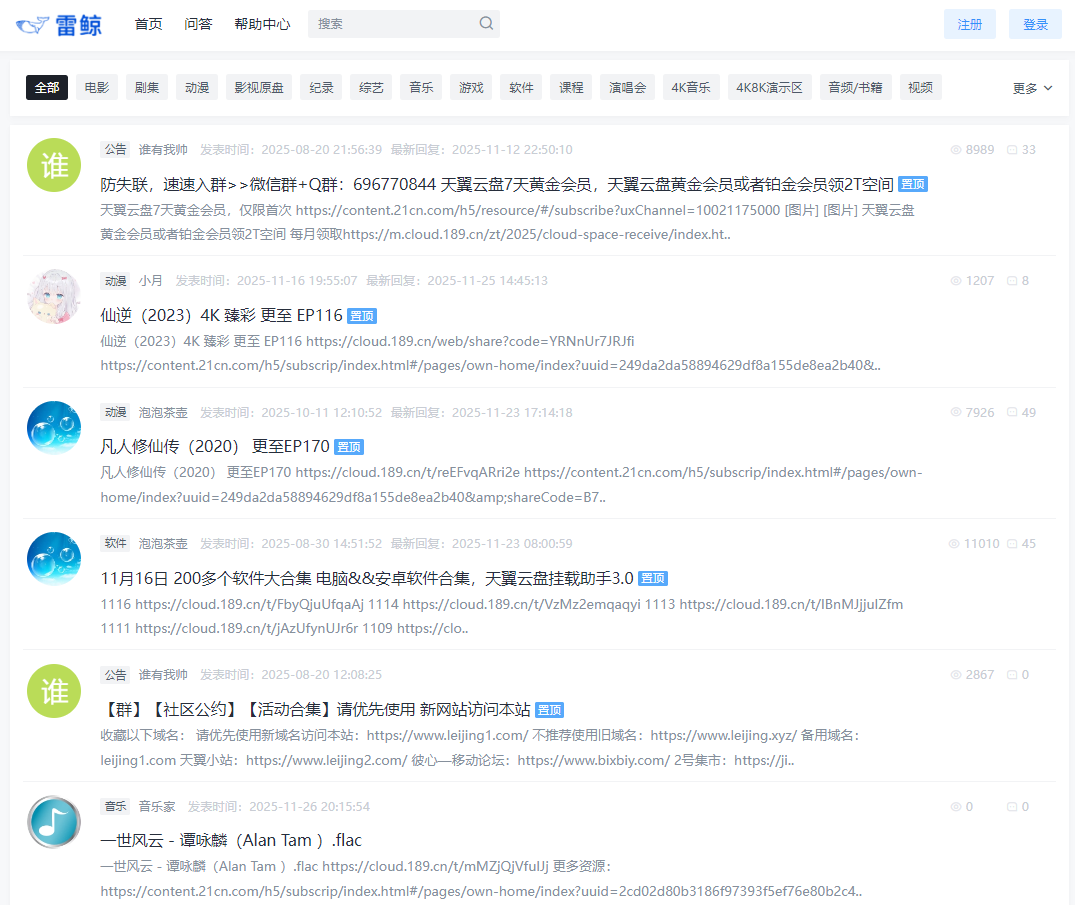Click the 注册 button
This screenshot has height=905, width=1075.
[x=969, y=23]
